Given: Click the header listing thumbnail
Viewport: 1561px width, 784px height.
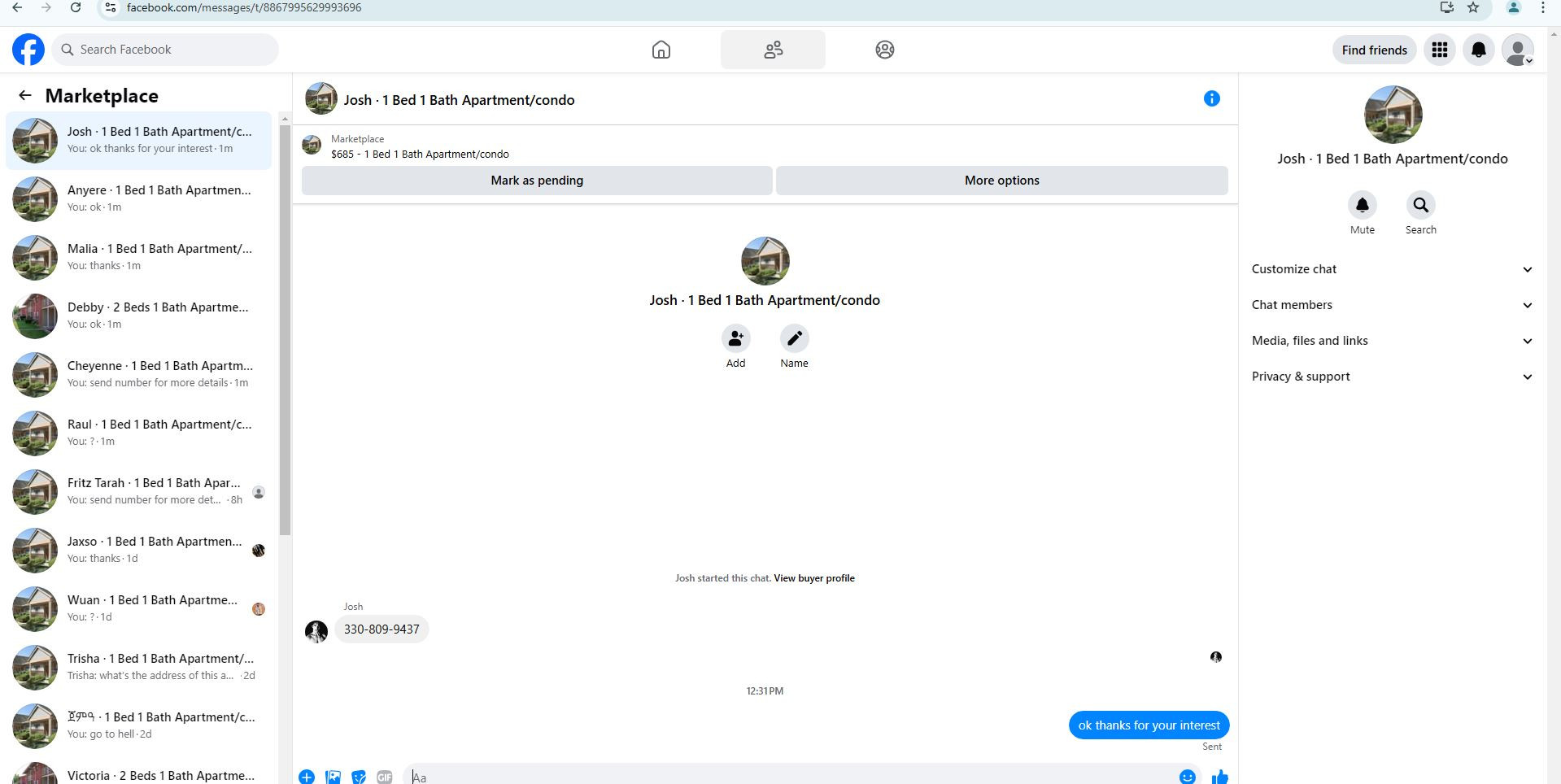Looking at the screenshot, I should (x=321, y=99).
